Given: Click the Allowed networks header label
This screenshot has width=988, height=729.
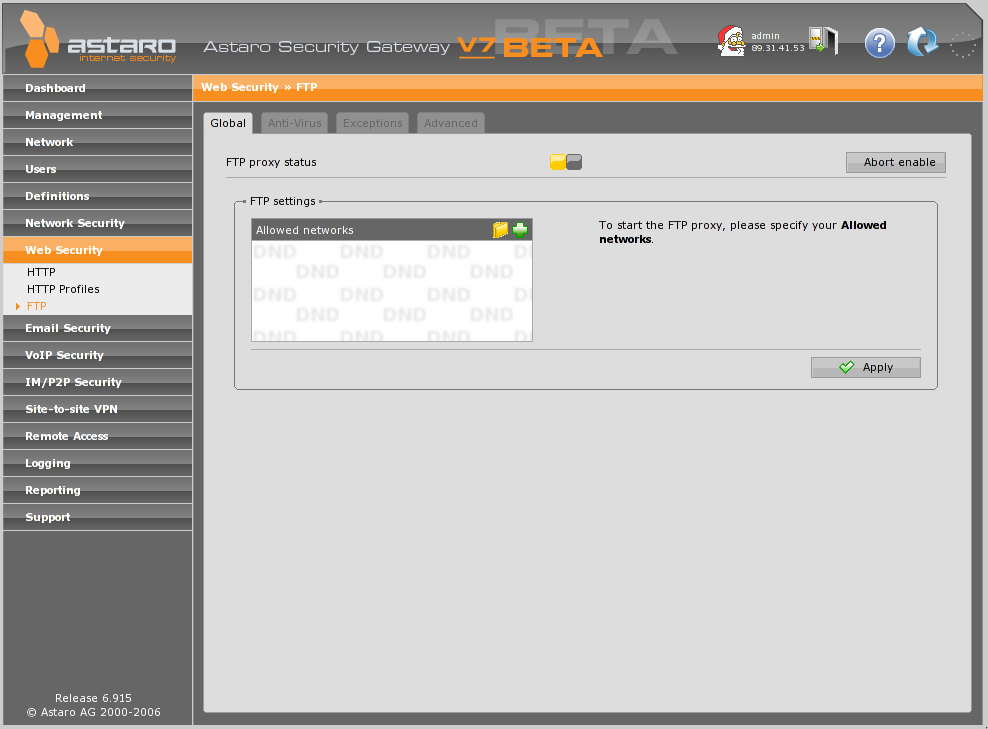Looking at the screenshot, I should pos(304,231).
